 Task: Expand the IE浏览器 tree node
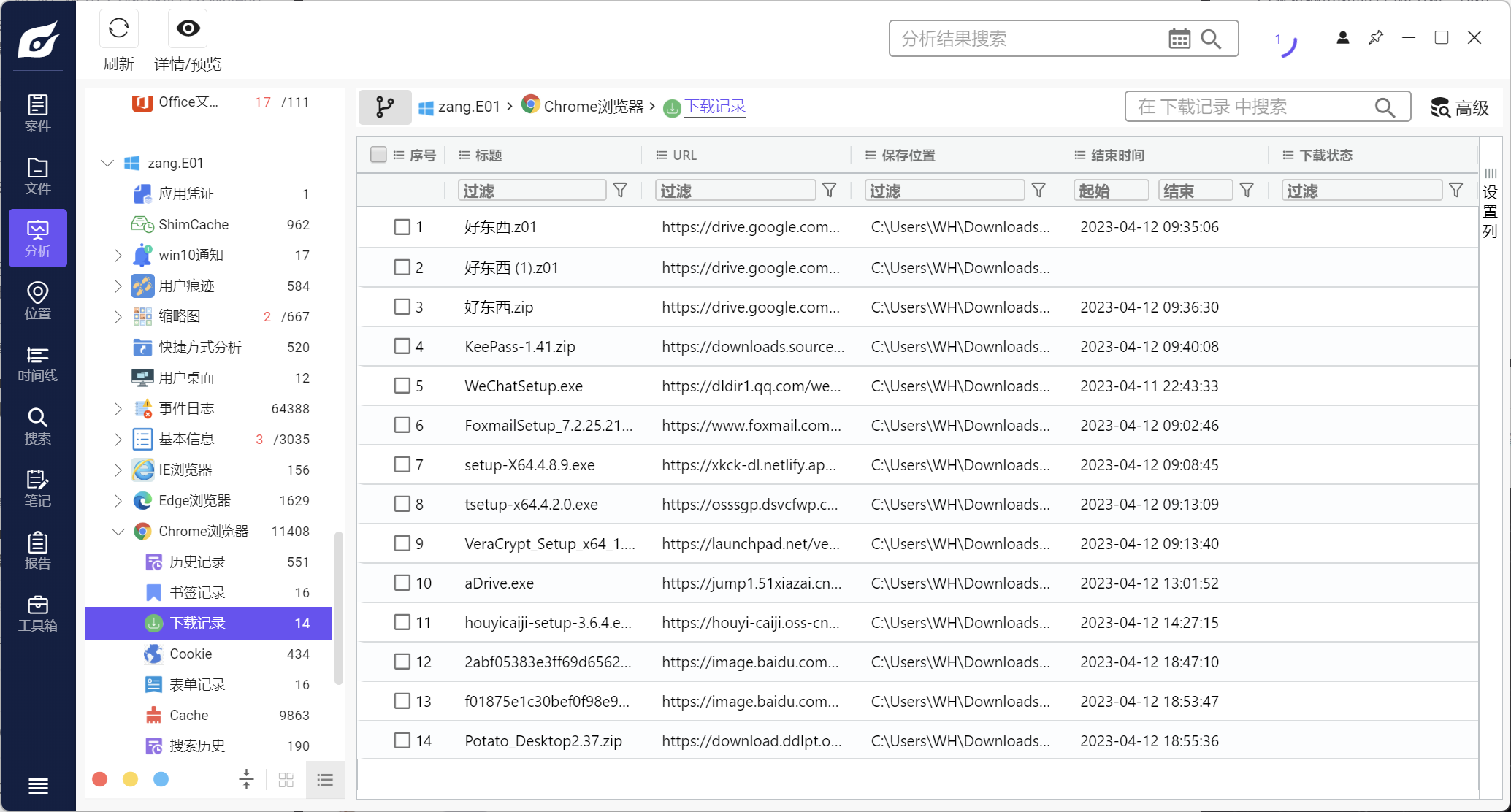click(118, 470)
